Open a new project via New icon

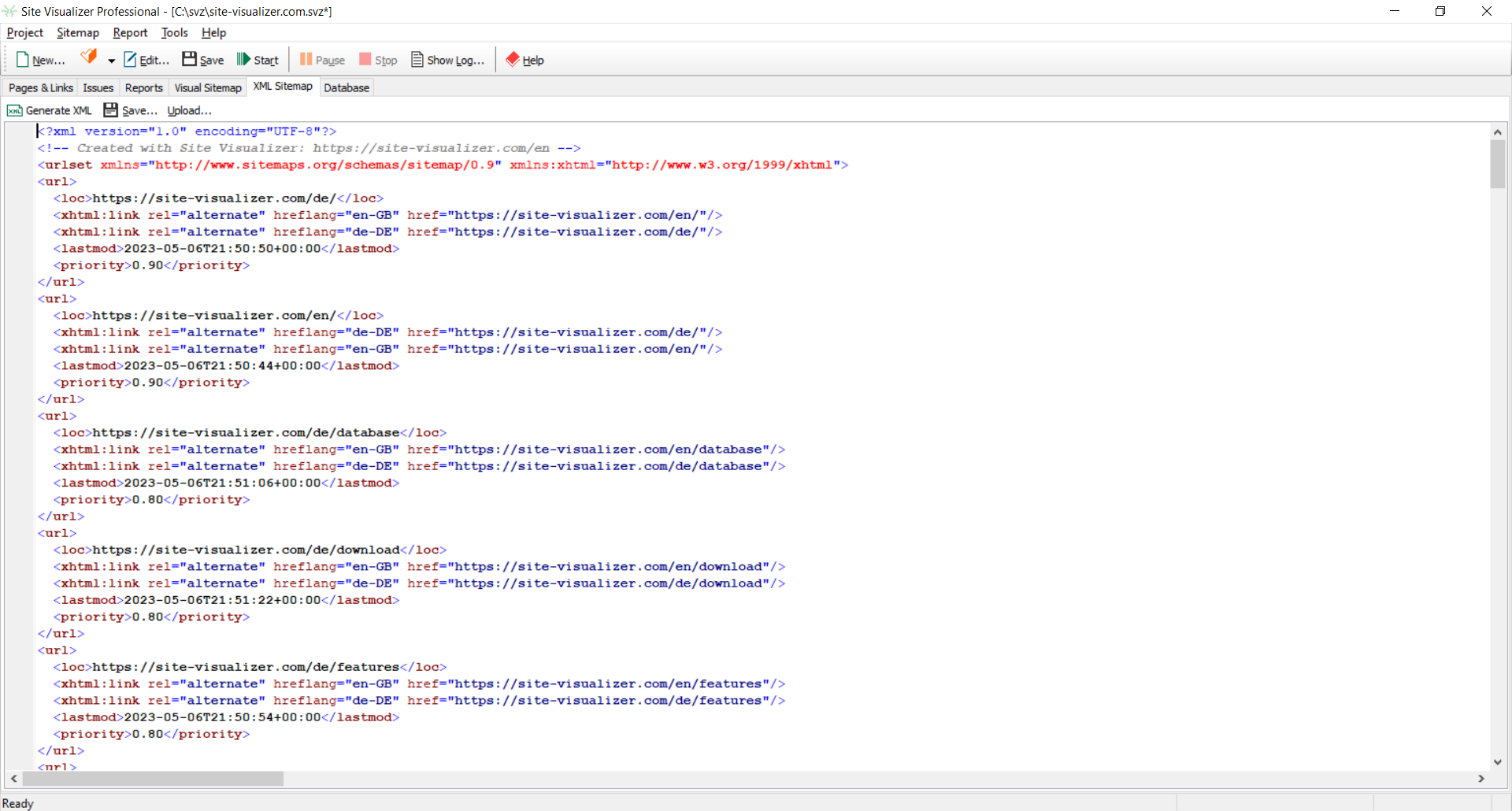click(21, 59)
